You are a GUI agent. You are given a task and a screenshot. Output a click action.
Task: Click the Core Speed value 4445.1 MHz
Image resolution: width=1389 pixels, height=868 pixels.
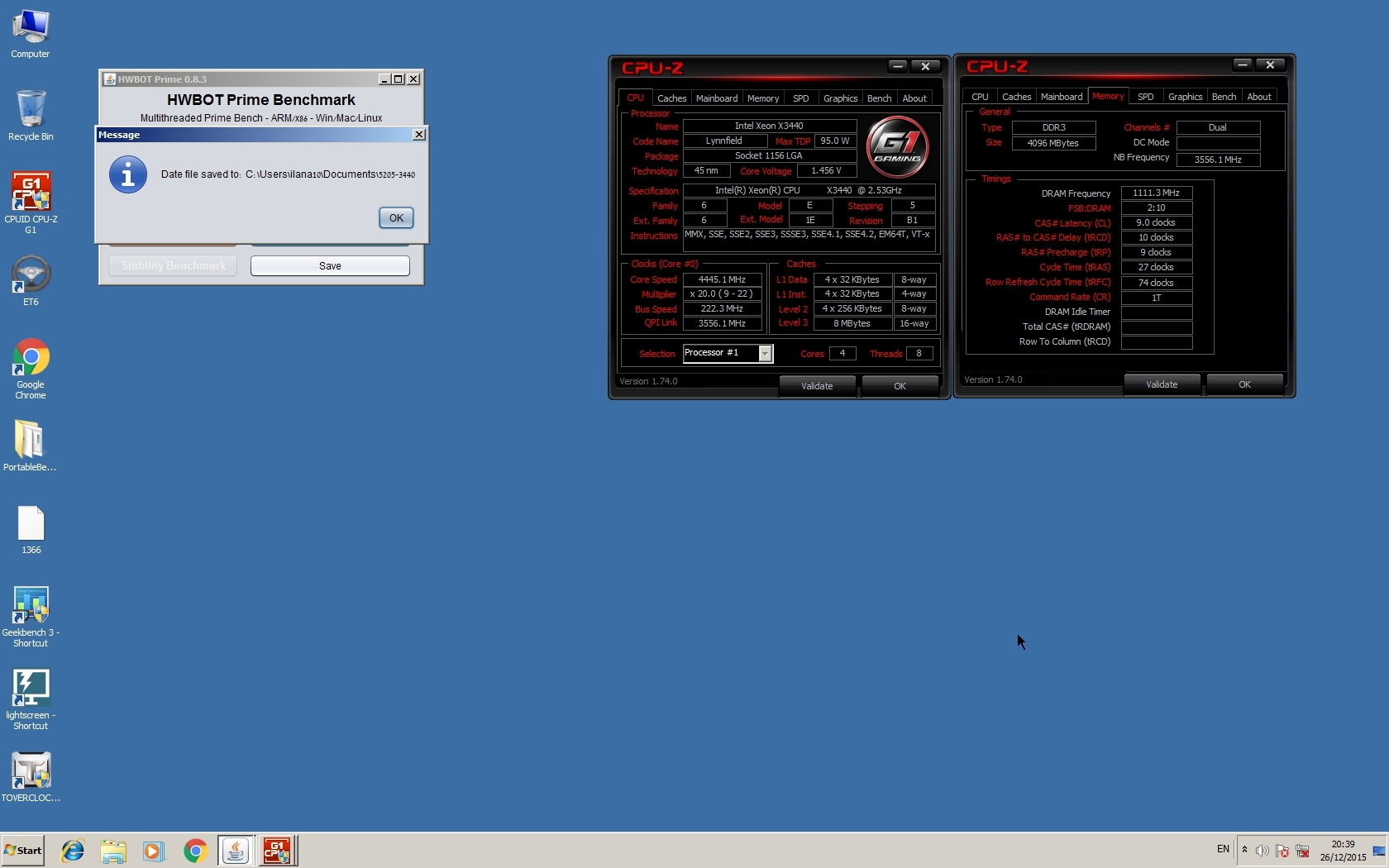(722, 279)
